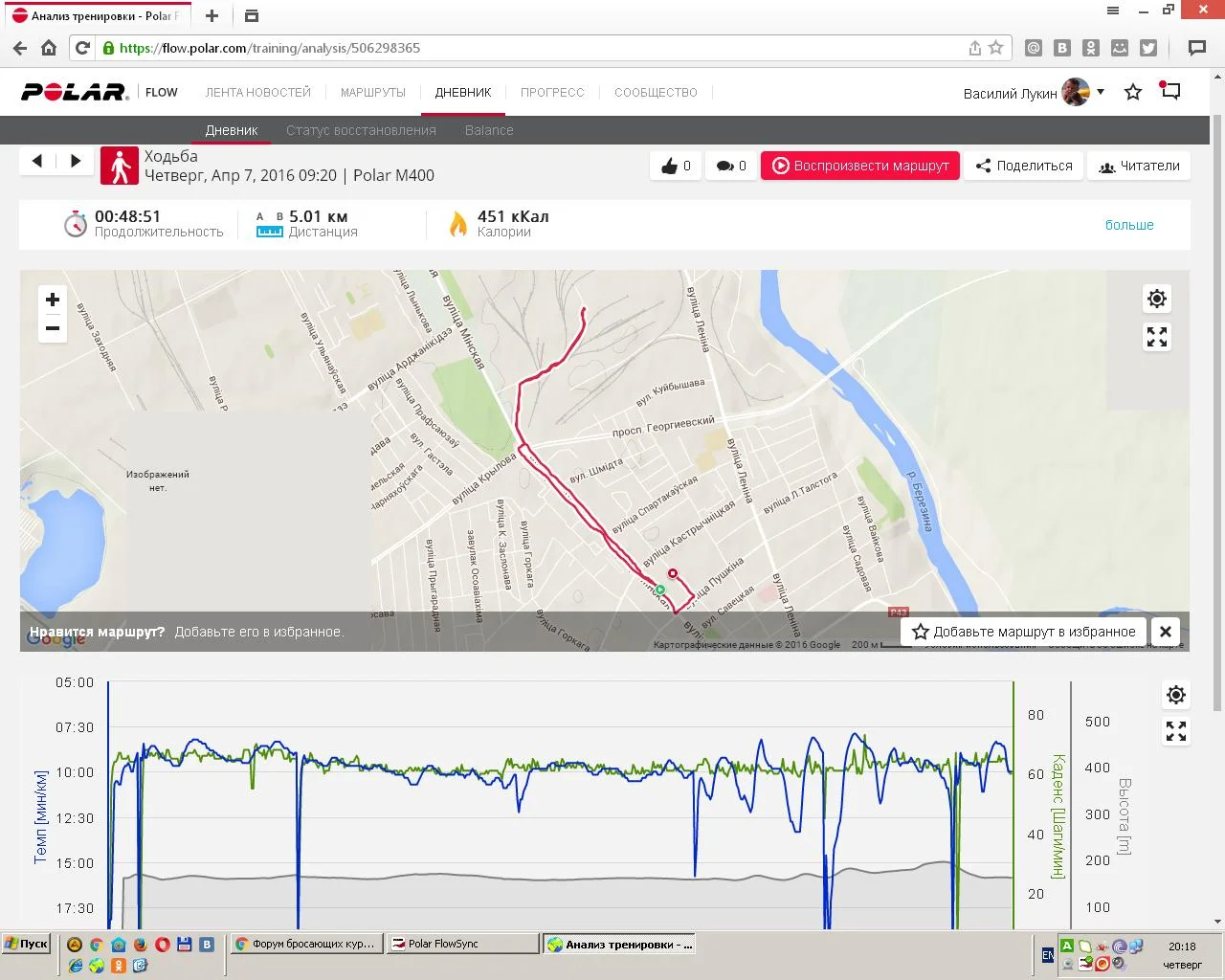
Task: Open a new browser tab
Action: point(212,15)
